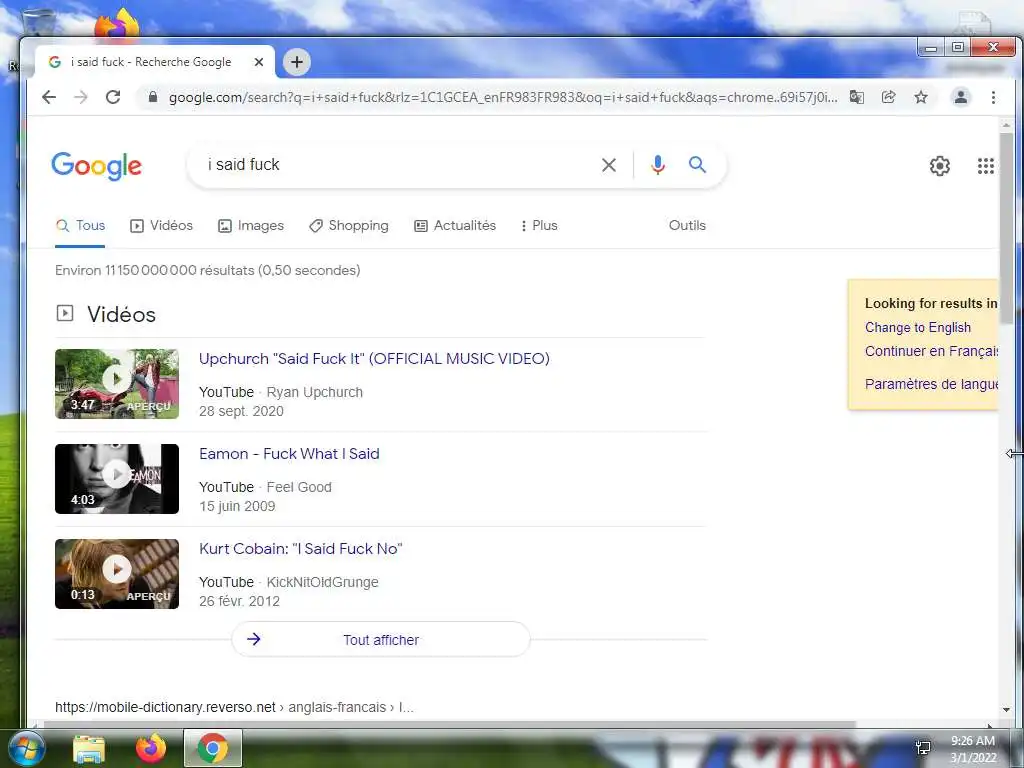Open Eamon - Fuck What I Said link
1024x768 pixels.
click(289, 454)
